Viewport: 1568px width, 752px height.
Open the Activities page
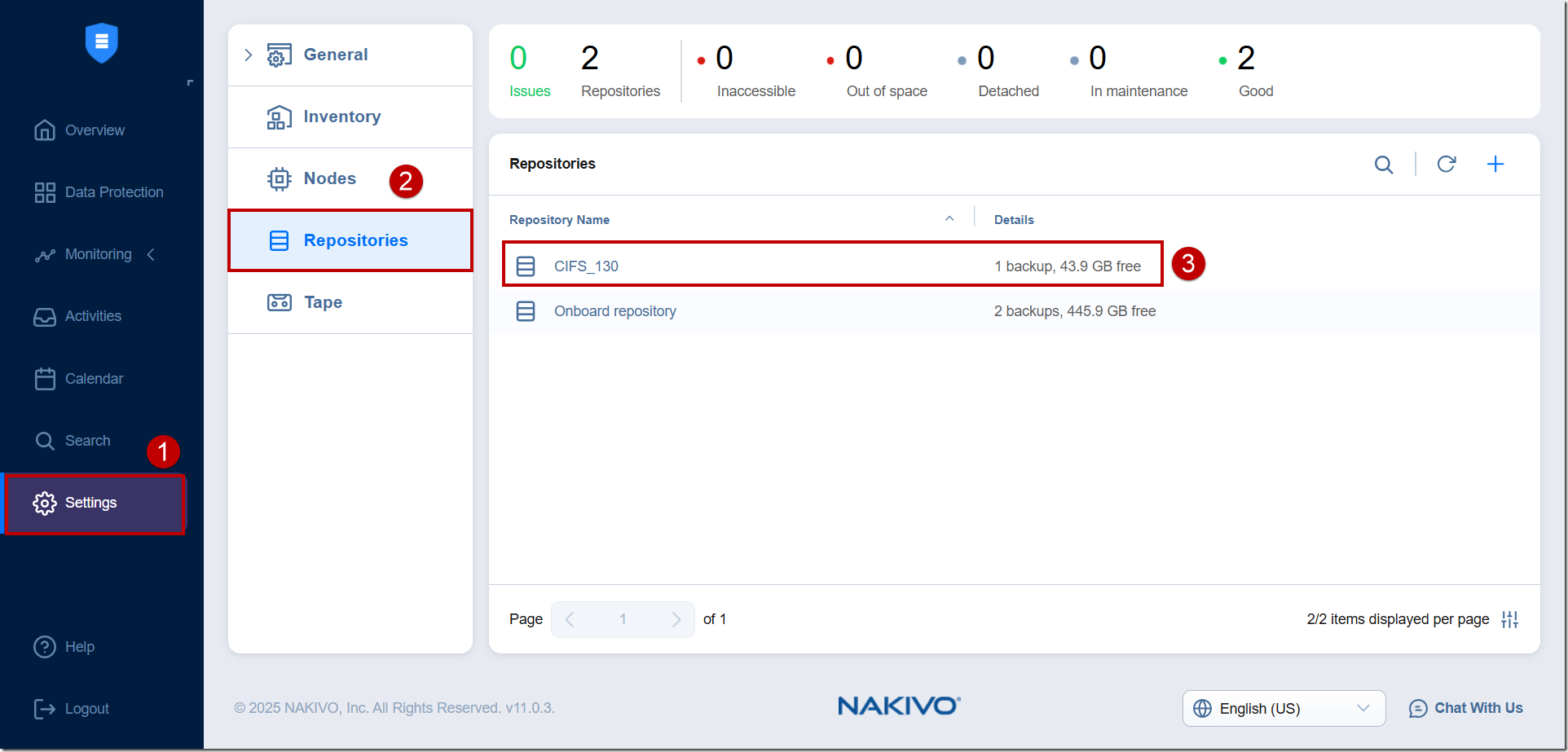93,316
